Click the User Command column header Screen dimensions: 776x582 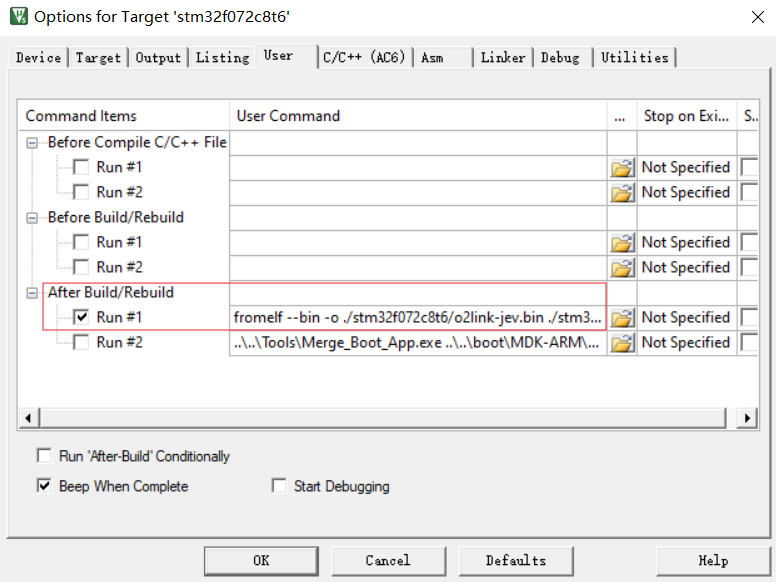point(419,116)
